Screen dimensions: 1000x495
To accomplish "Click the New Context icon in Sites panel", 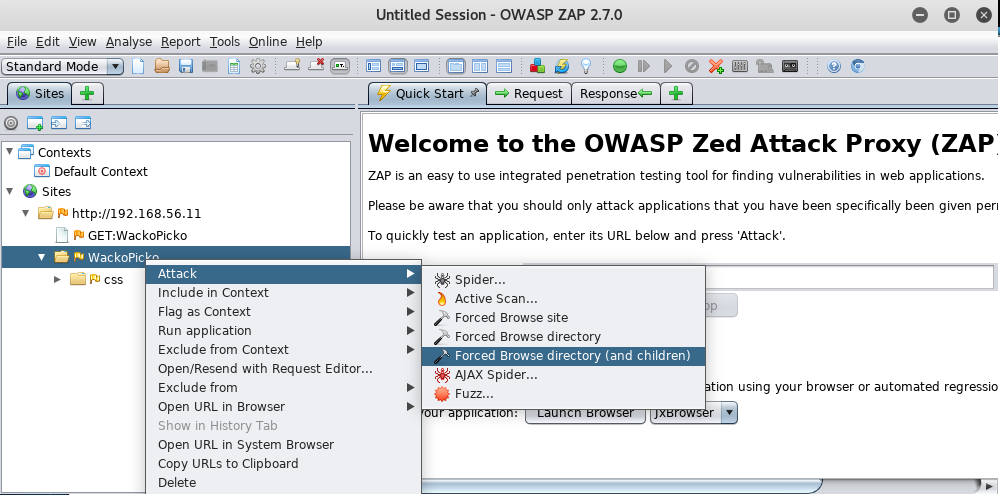I will point(34,123).
